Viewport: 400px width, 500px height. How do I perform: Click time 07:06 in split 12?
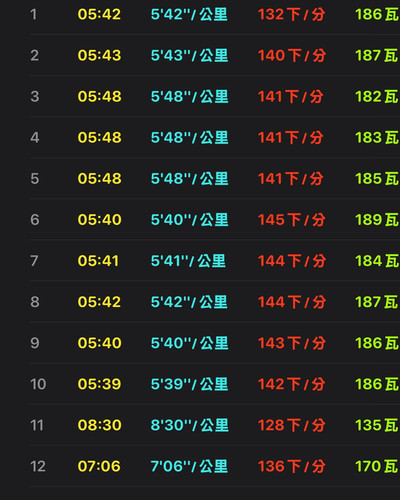point(99,466)
